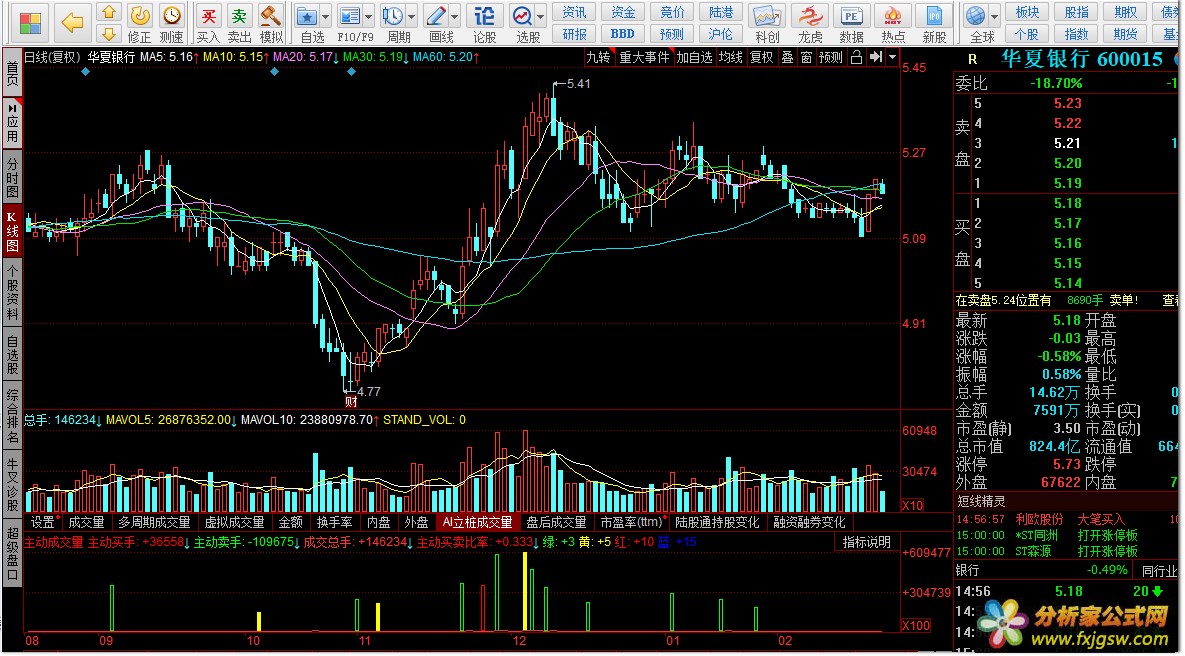Expand the 自选 dropdown arrow
This screenshot has width=1185, height=656.
pos(326,16)
